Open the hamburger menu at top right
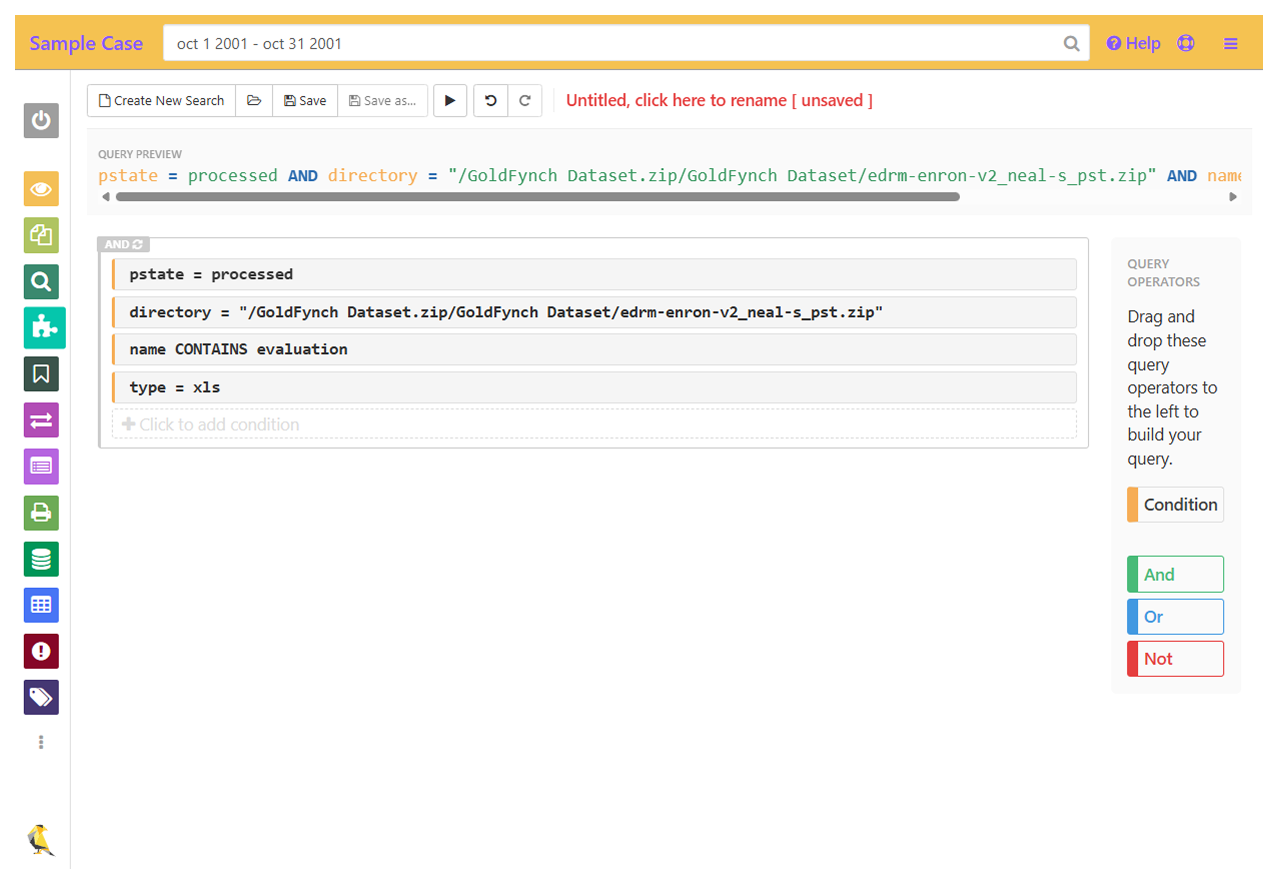The height and width of the screenshot is (884, 1278). click(1231, 44)
